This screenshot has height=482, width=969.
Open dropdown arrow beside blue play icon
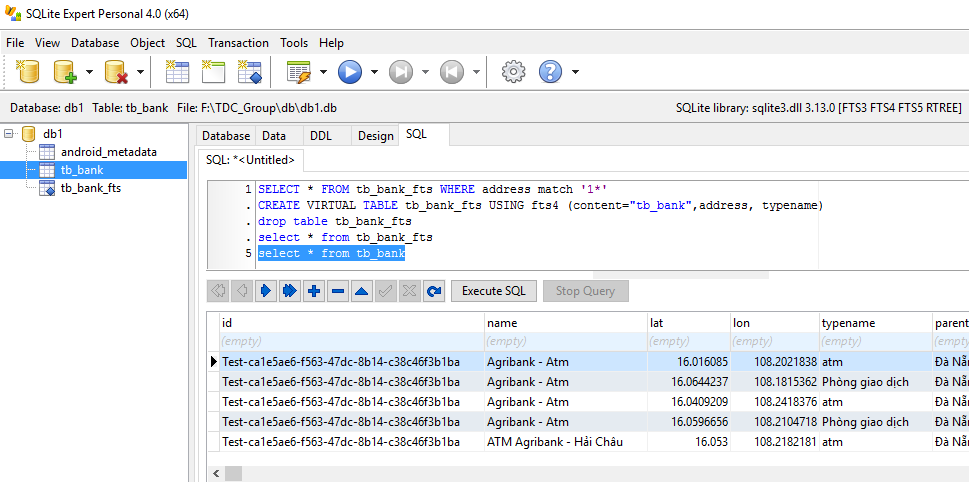coord(374,72)
